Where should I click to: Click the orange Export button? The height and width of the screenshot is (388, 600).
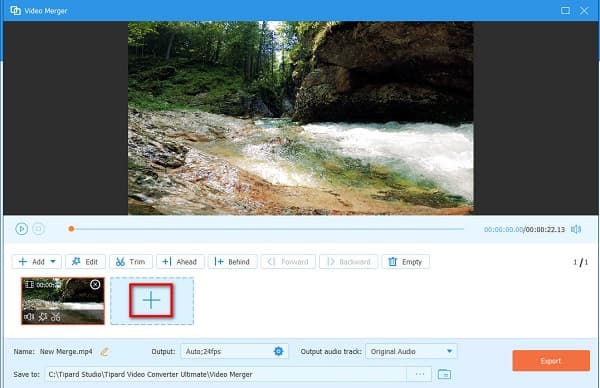[x=551, y=361]
